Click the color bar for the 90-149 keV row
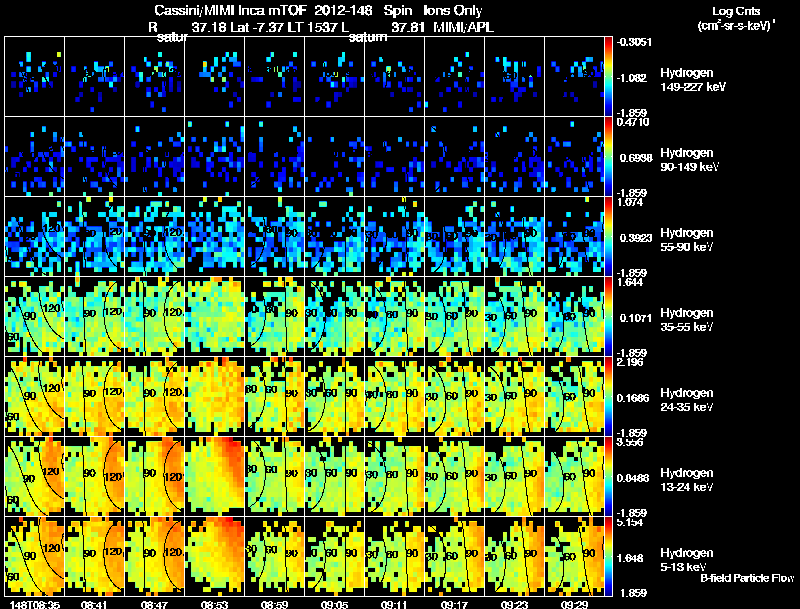800x609 pixels. click(608, 157)
